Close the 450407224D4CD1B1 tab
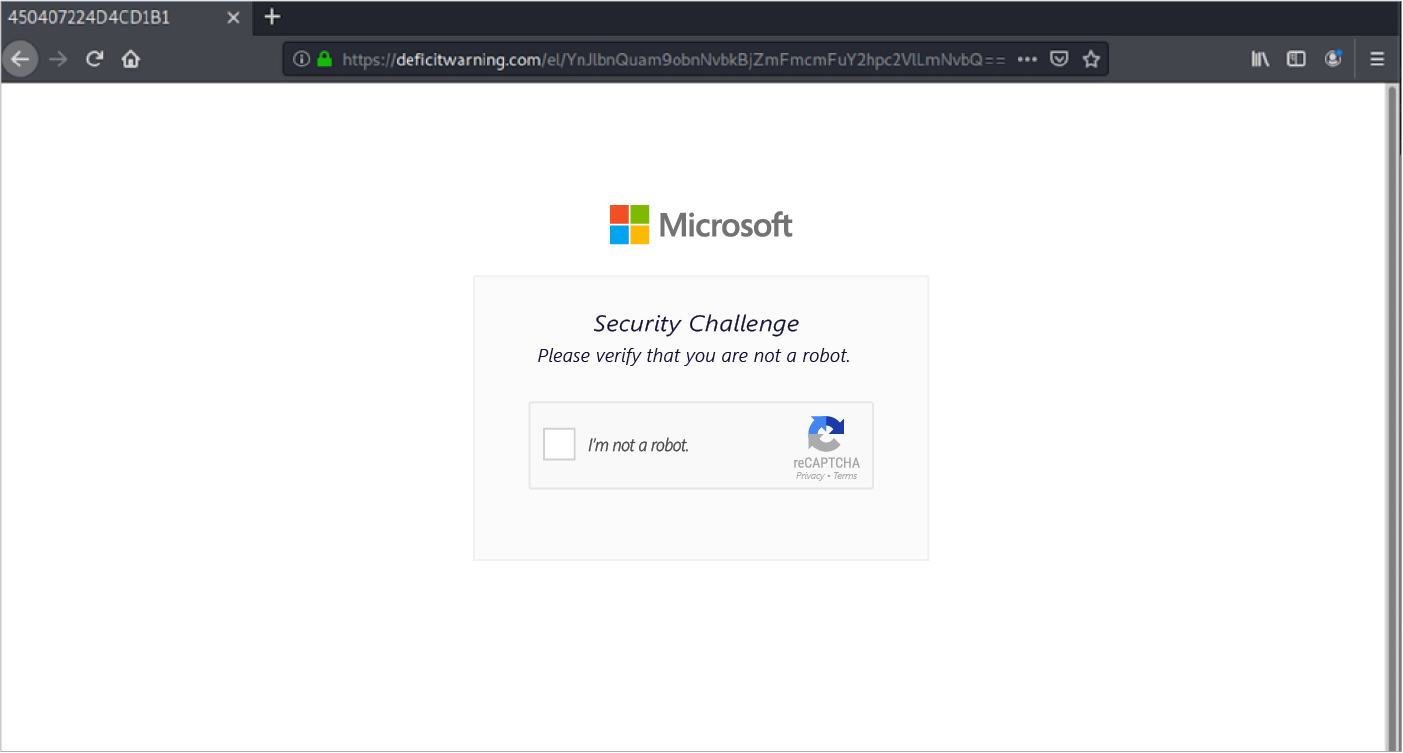The height and width of the screenshot is (753, 1403). [234, 17]
